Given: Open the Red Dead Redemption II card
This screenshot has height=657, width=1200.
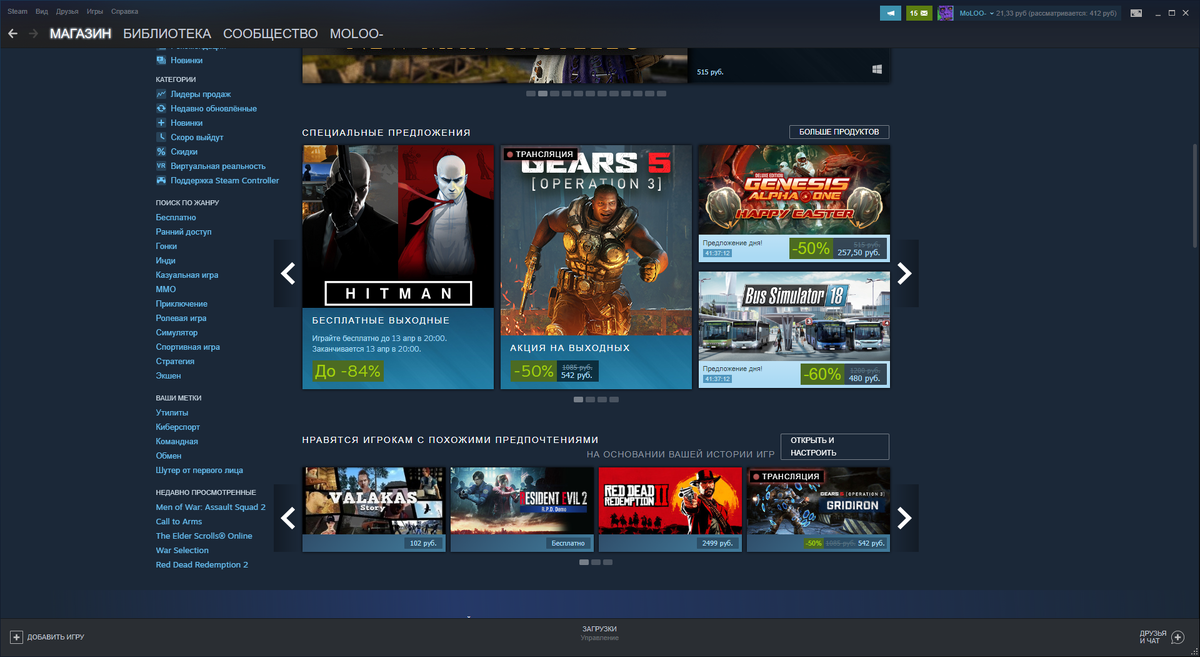Looking at the screenshot, I should click(x=670, y=510).
